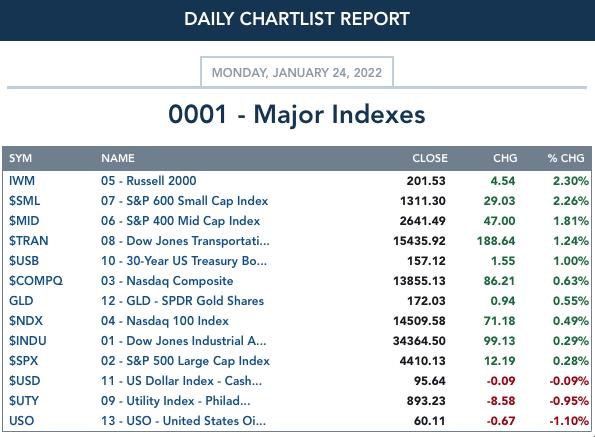Click 11 - US Dollar Index link
Viewport: 595px width, 437px height.
[181, 381]
